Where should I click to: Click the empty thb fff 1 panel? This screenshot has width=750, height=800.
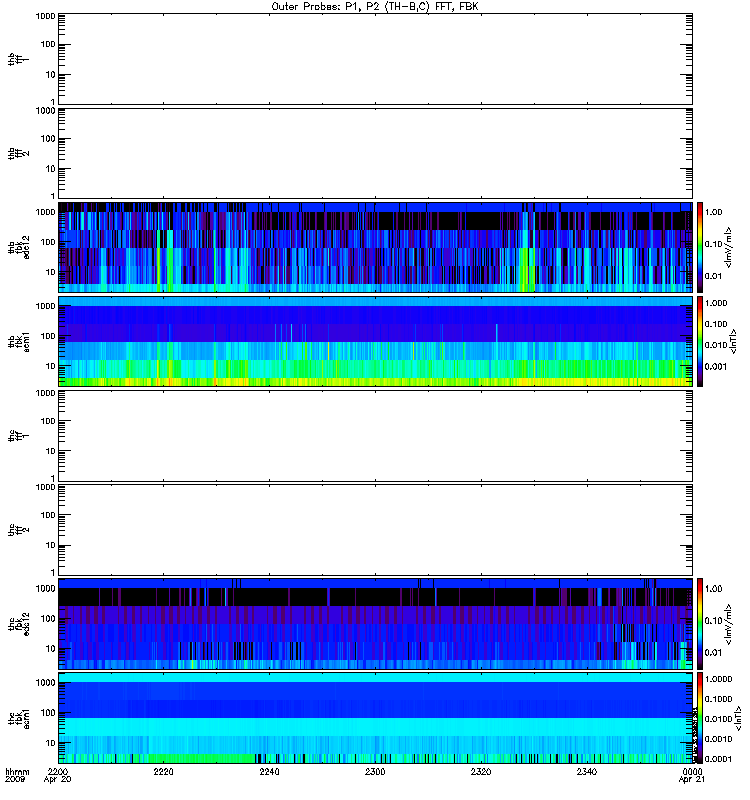click(375, 59)
